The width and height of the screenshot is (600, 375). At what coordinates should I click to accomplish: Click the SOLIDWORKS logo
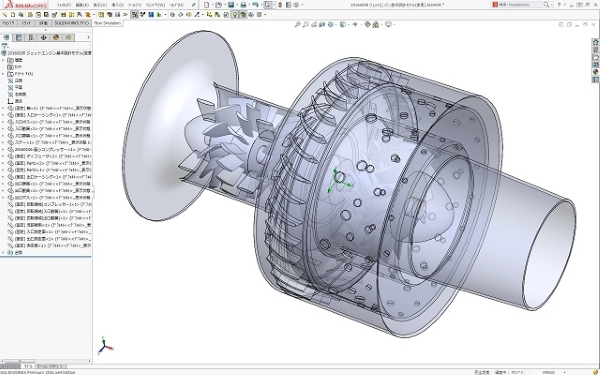25,5
